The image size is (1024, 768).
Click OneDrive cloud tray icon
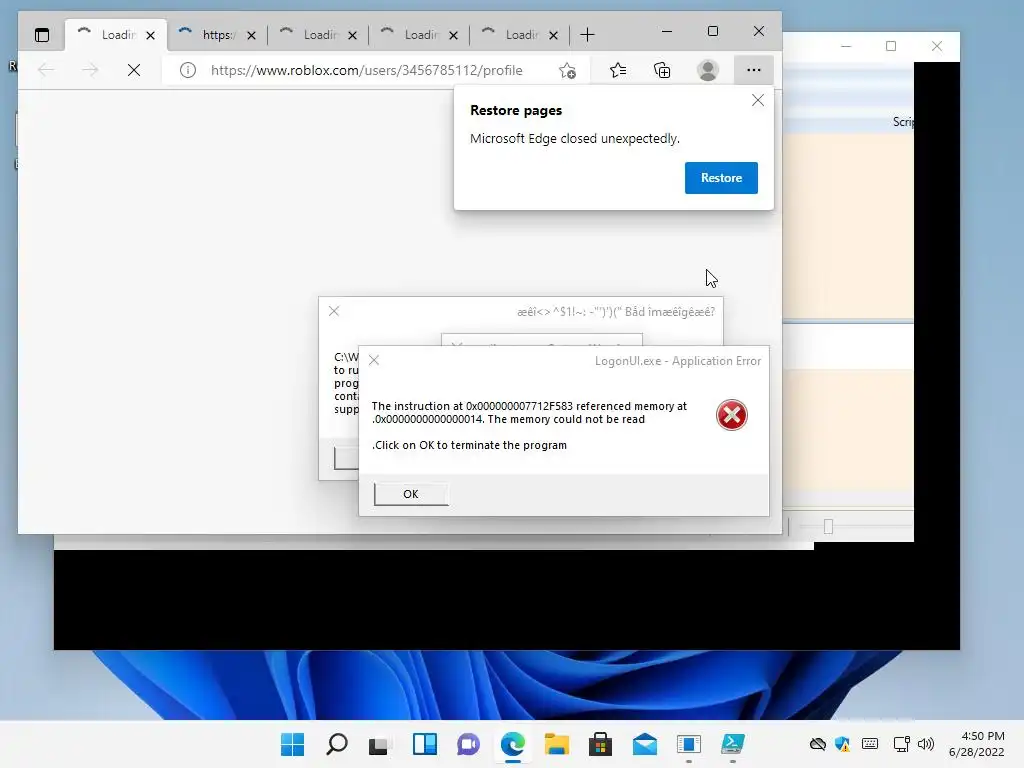(x=818, y=744)
